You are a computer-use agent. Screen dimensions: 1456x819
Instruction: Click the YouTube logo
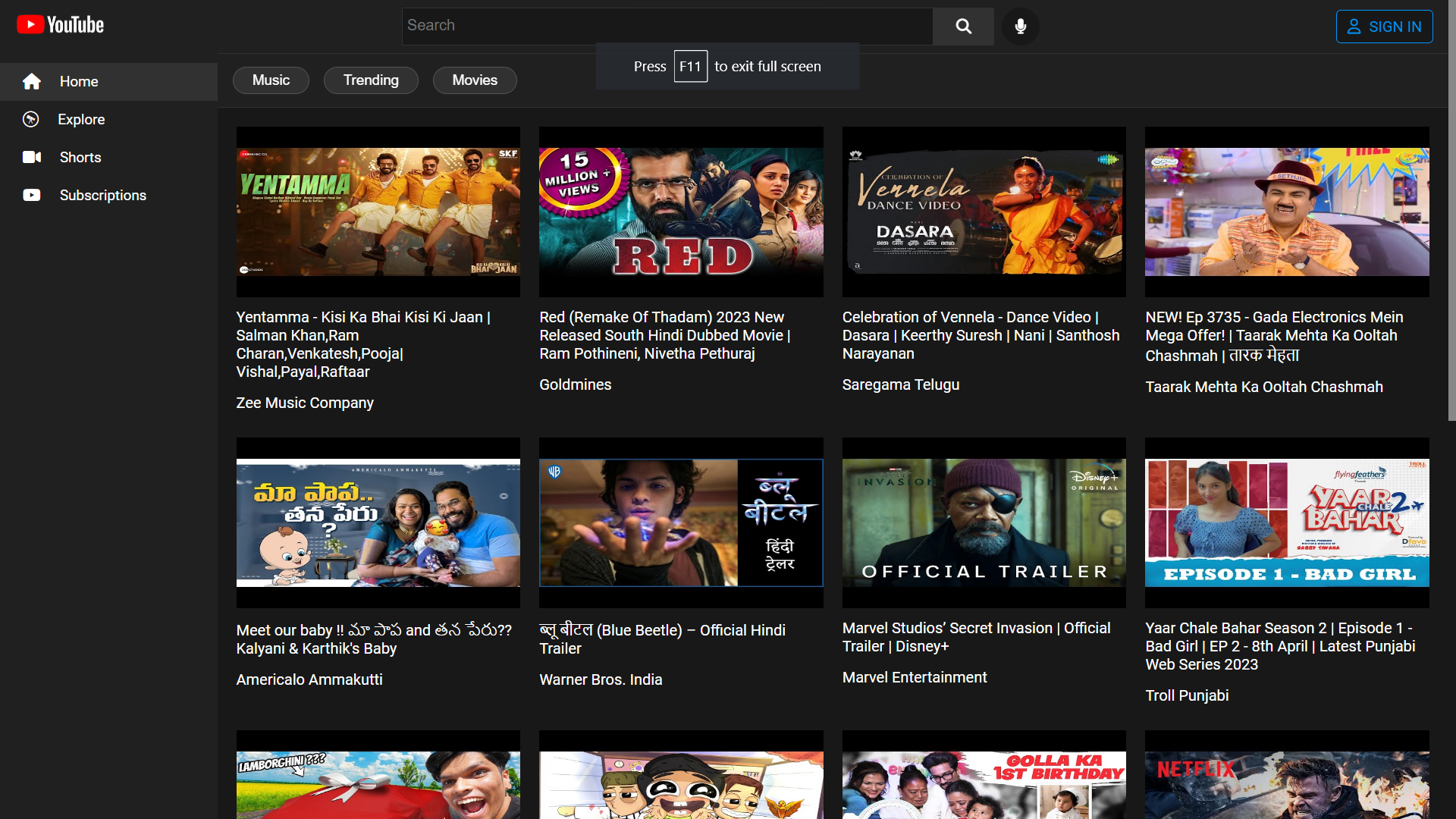(60, 25)
